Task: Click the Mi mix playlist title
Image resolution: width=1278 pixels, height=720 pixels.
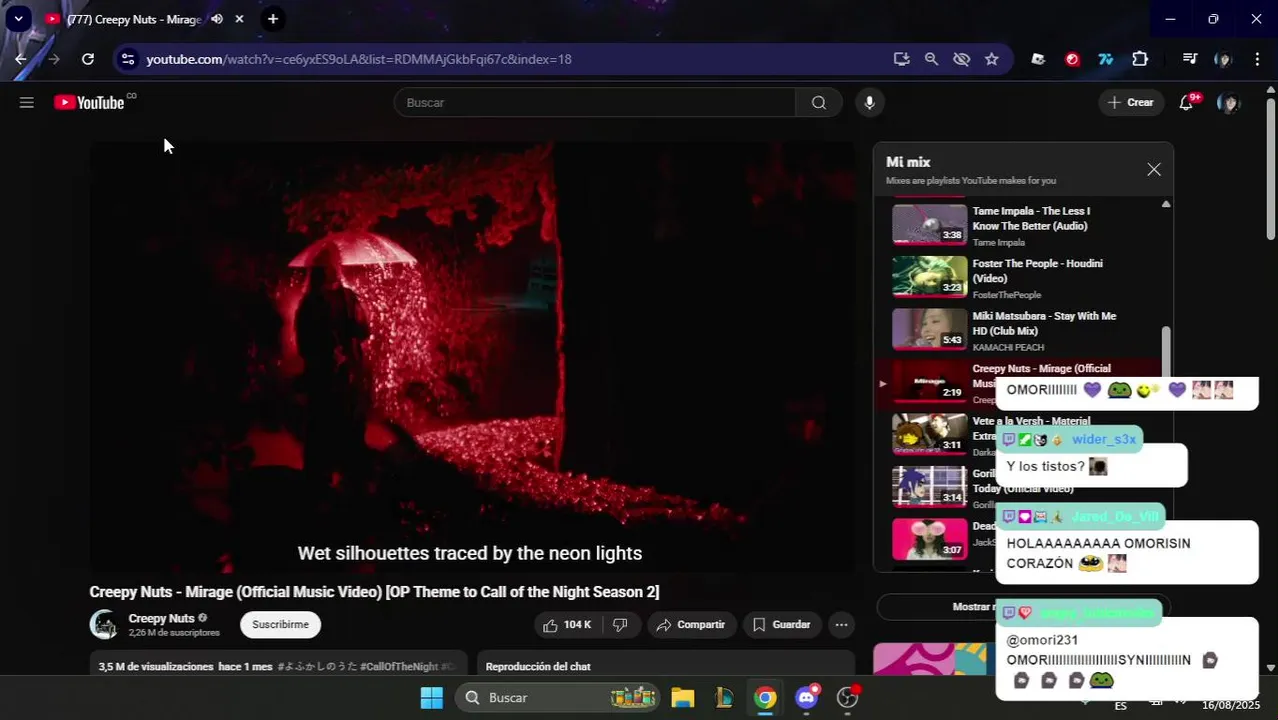Action: [x=908, y=162]
